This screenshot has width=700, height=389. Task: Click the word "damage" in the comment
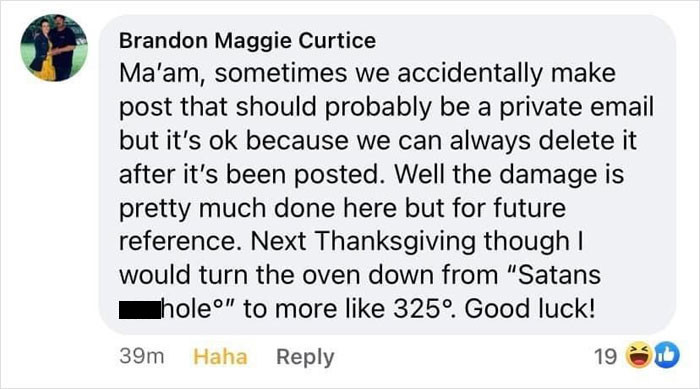[548, 175]
